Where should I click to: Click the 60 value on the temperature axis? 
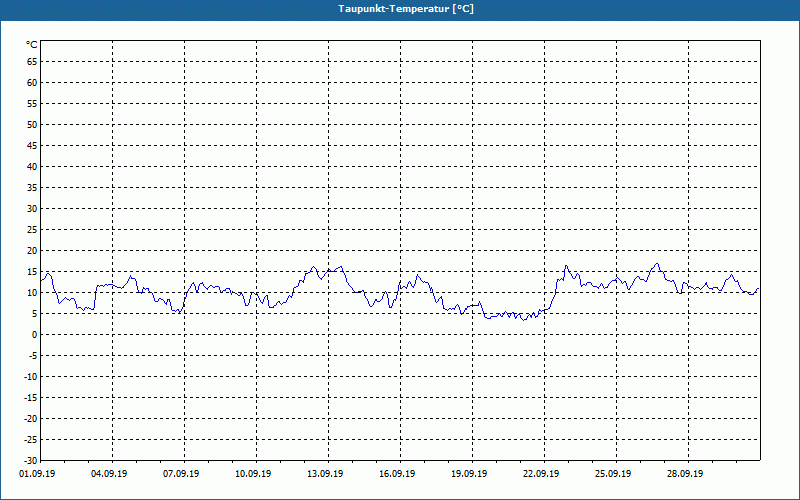32,83
